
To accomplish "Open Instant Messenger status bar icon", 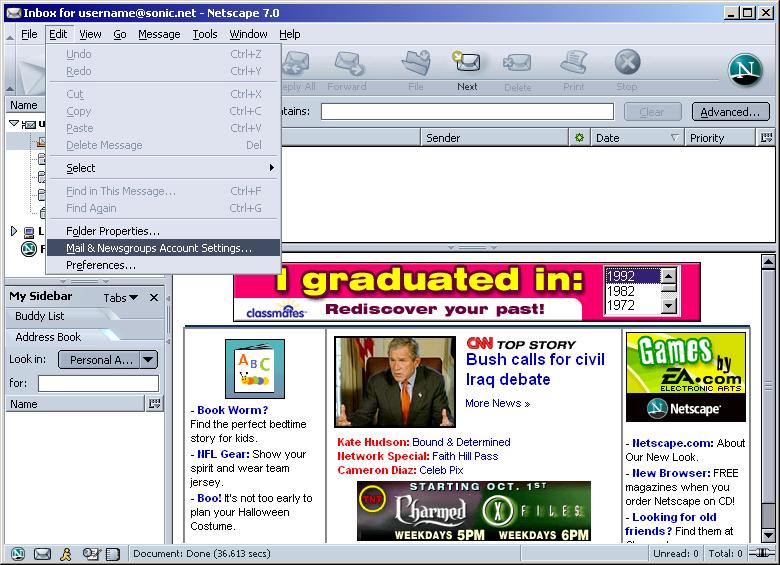I will pos(66,554).
